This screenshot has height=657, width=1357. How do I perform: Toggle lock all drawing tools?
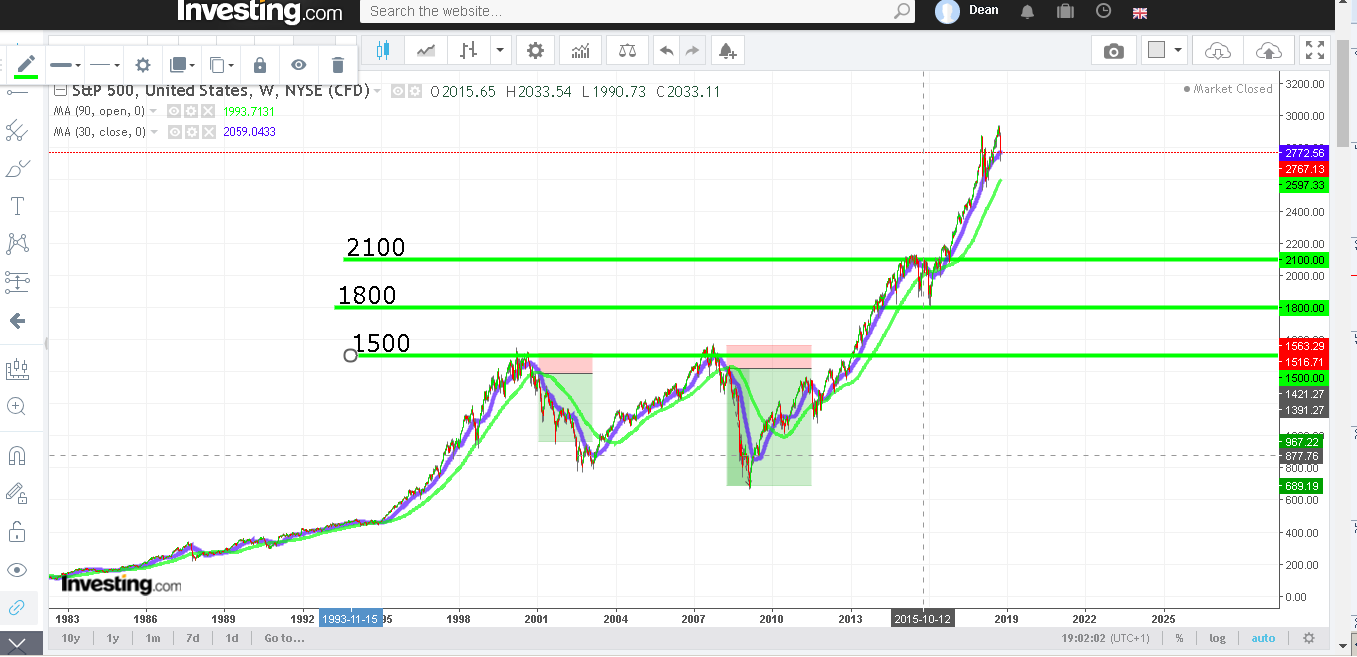(17, 531)
